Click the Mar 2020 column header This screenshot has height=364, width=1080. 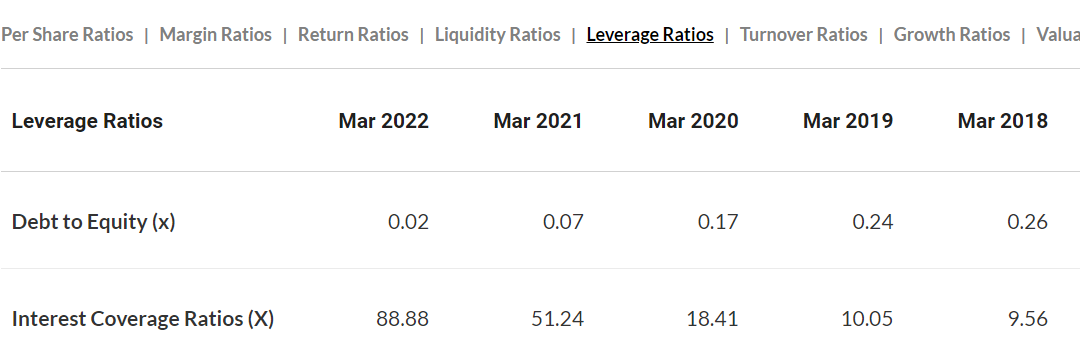[693, 121]
